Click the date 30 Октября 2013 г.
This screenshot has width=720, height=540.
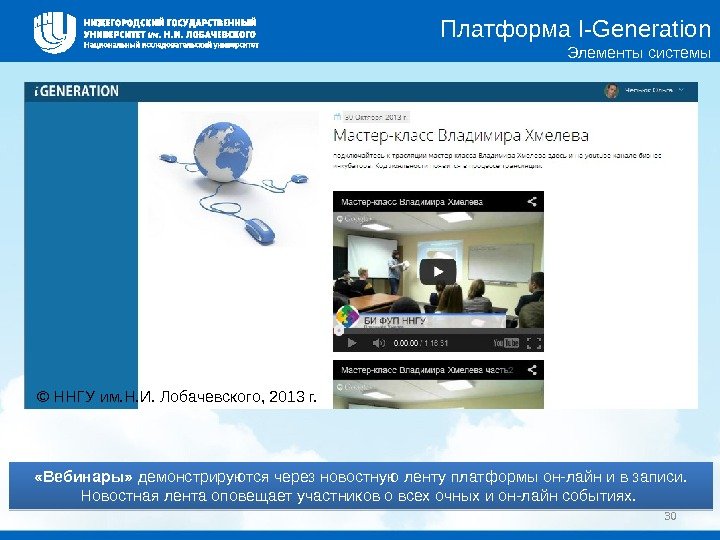376,117
